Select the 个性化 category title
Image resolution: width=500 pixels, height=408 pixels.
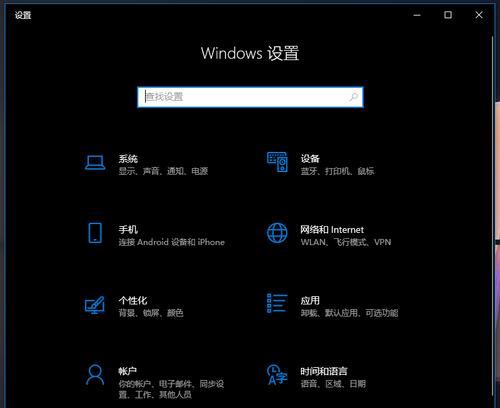(x=133, y=301)
